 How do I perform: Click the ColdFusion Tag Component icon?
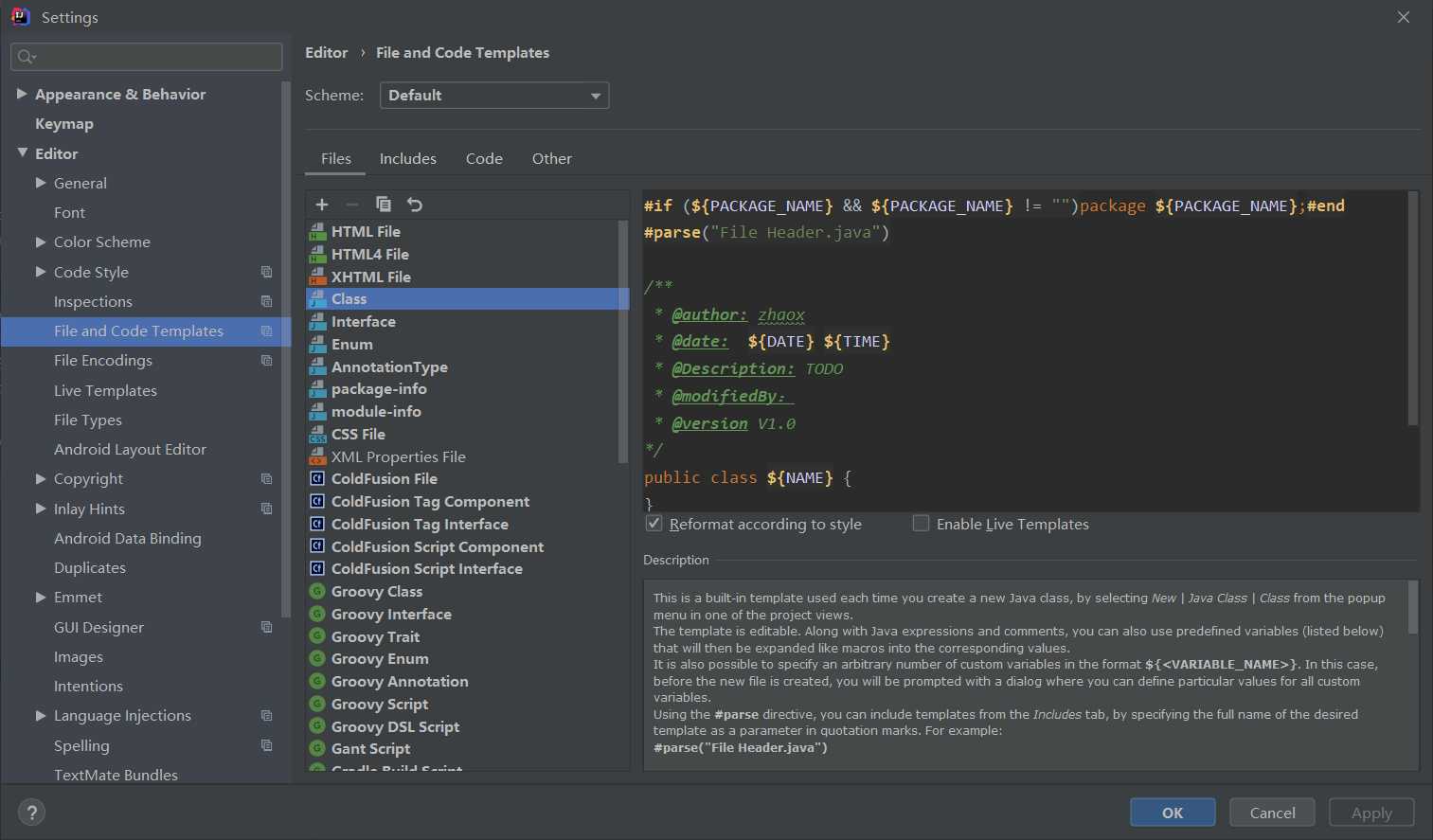click(x=318, y=502)
